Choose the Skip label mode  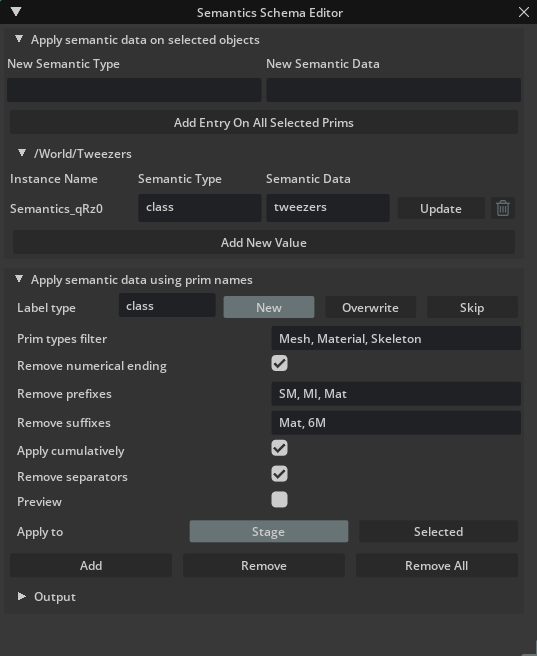click(472, 308)
